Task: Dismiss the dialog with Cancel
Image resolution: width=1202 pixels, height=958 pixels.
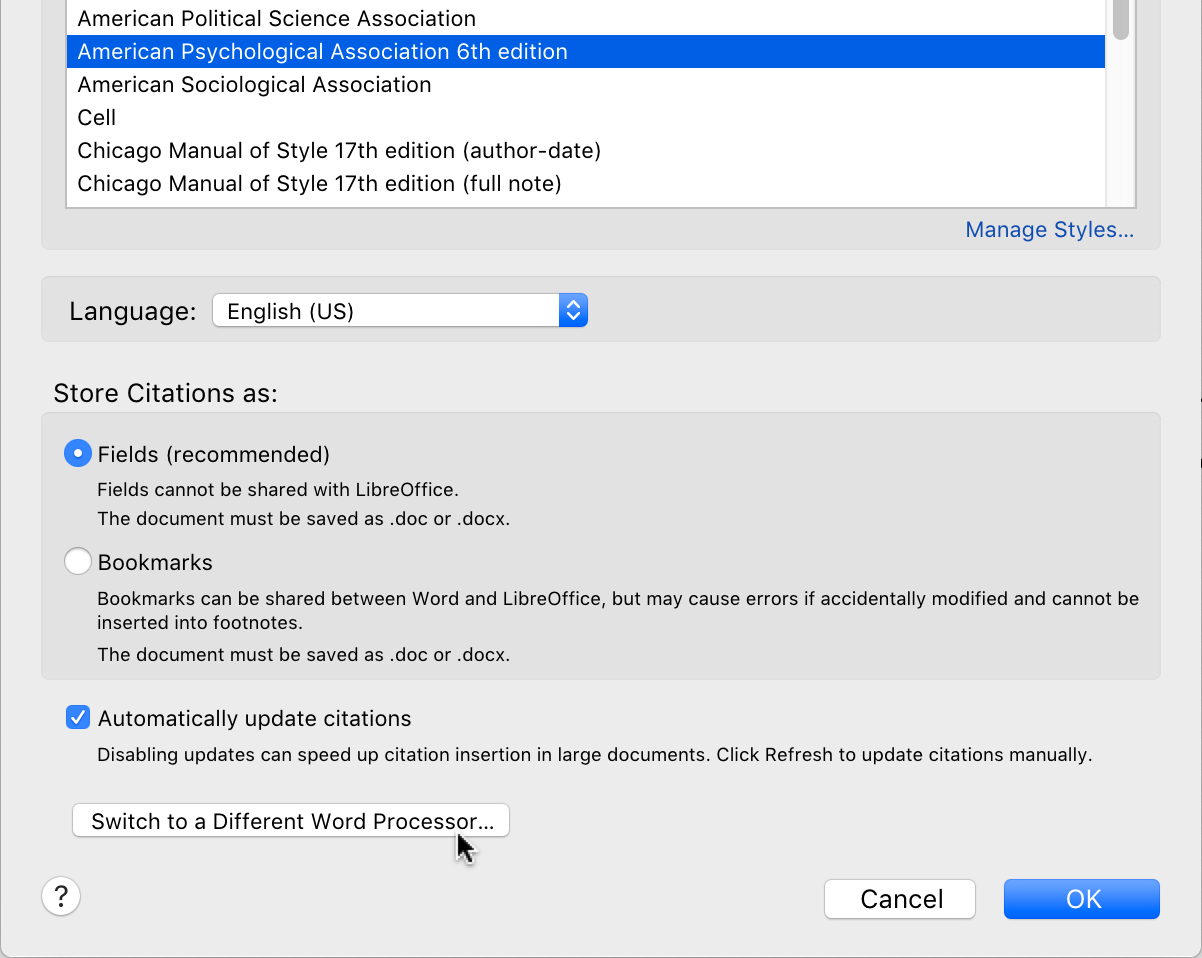Action: (898, 898)
